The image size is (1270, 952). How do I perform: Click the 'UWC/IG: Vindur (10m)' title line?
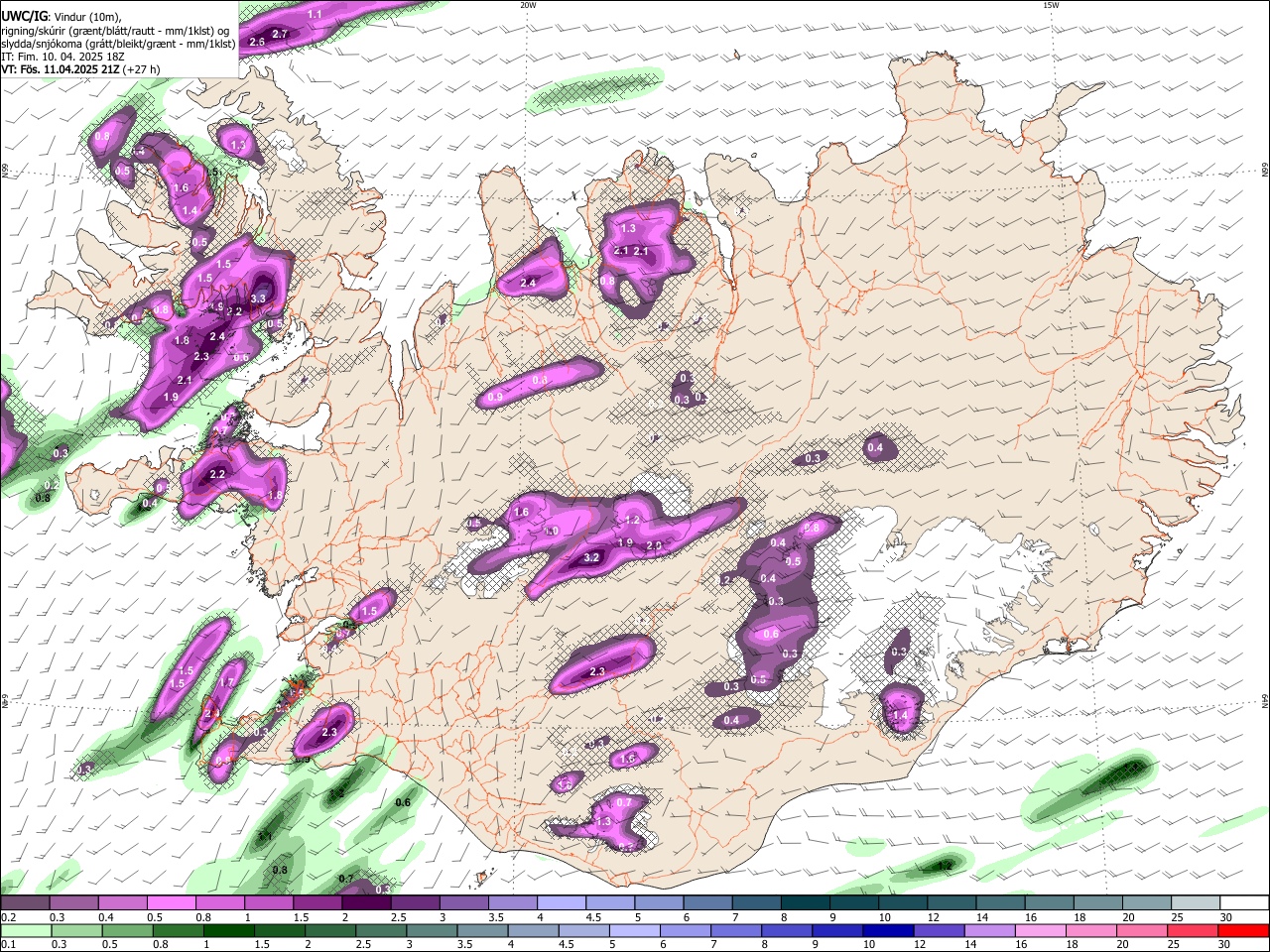tap(61, 16)
